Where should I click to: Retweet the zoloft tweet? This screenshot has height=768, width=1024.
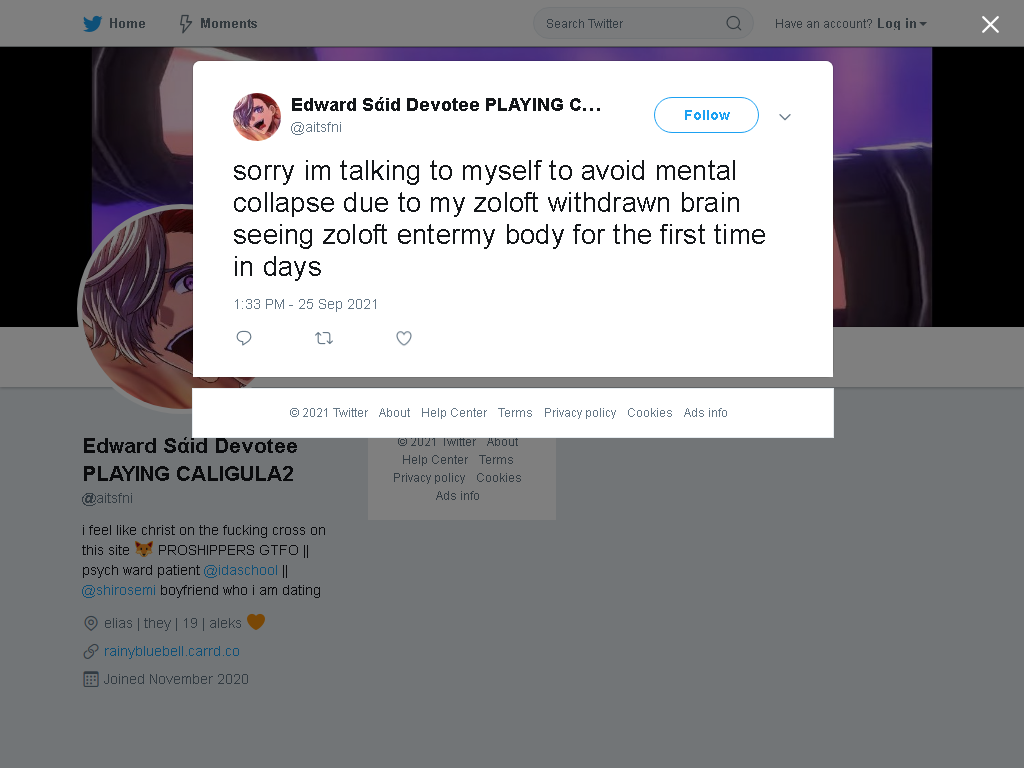click(324, 338)
